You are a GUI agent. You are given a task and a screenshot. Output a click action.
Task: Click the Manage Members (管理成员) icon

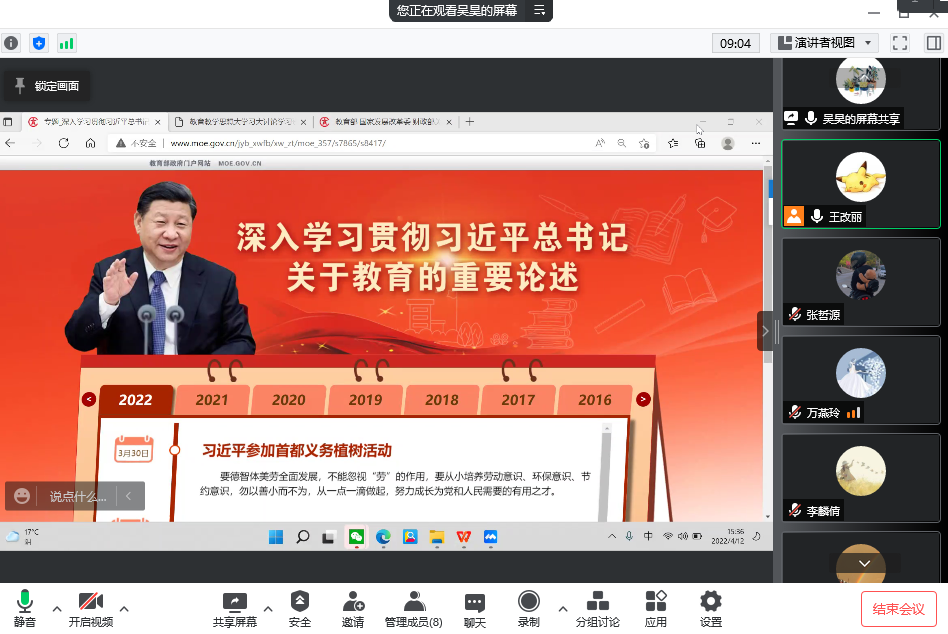pyautogui.click(x=414, y=602)
